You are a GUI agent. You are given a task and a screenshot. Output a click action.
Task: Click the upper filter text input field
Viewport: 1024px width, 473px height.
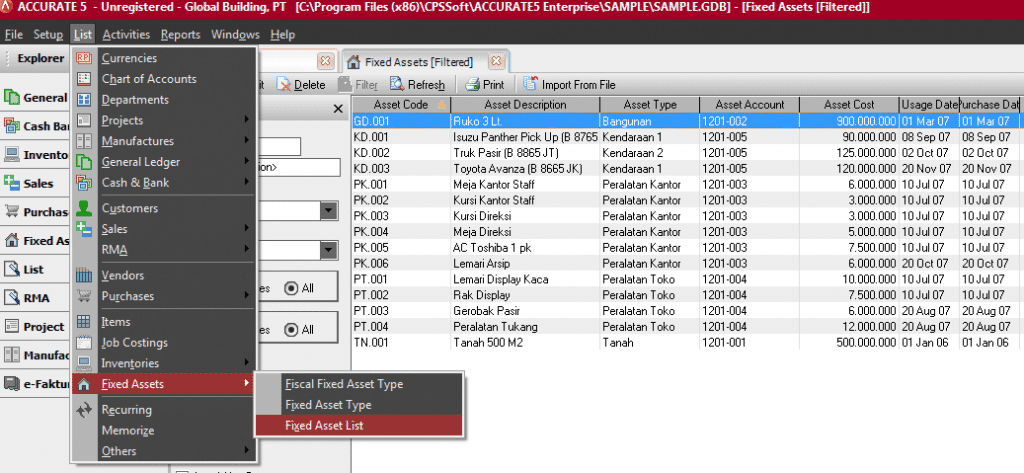[x=280, y=147]
